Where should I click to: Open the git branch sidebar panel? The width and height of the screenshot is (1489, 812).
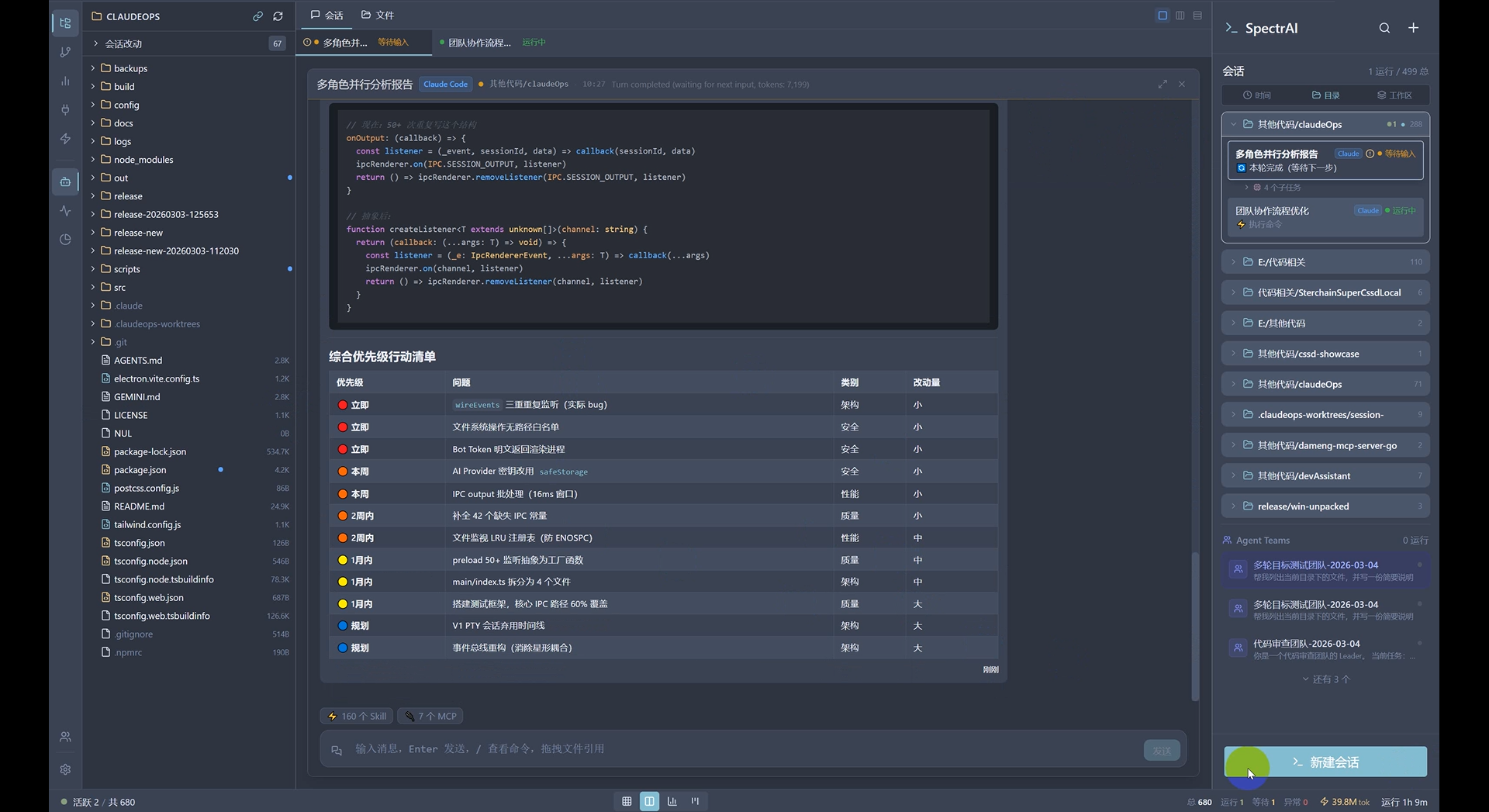[65, 52]
